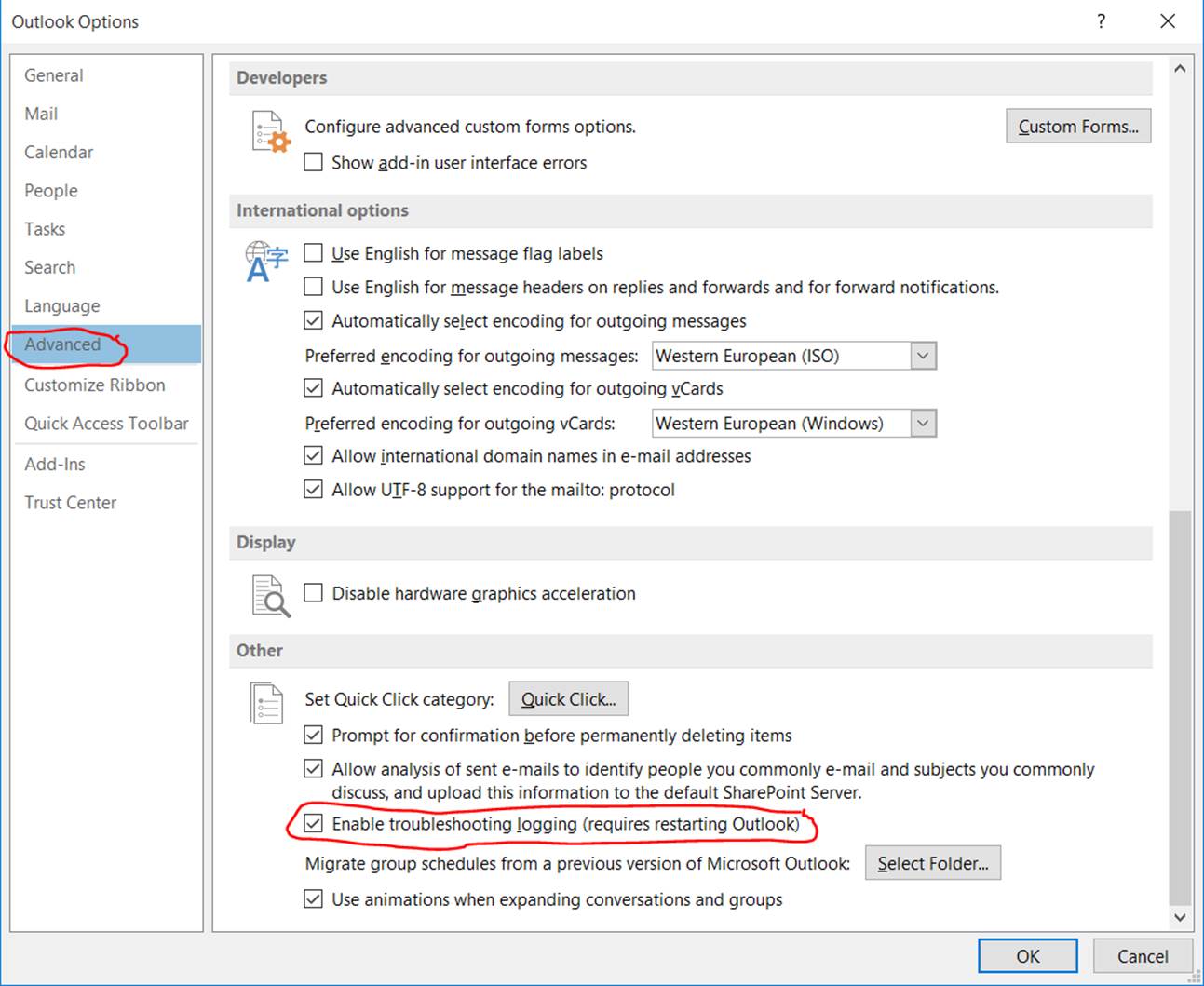Open the outgoing messages encoding dropdown
Viewport: 1204px width, 986px height.
point(921,355)
